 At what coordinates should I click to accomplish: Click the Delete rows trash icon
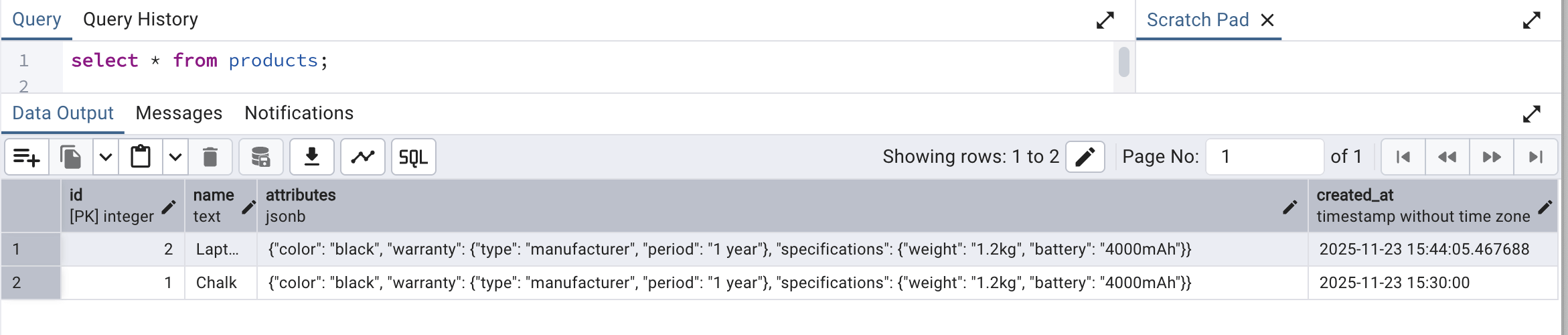tap(210, 157)
